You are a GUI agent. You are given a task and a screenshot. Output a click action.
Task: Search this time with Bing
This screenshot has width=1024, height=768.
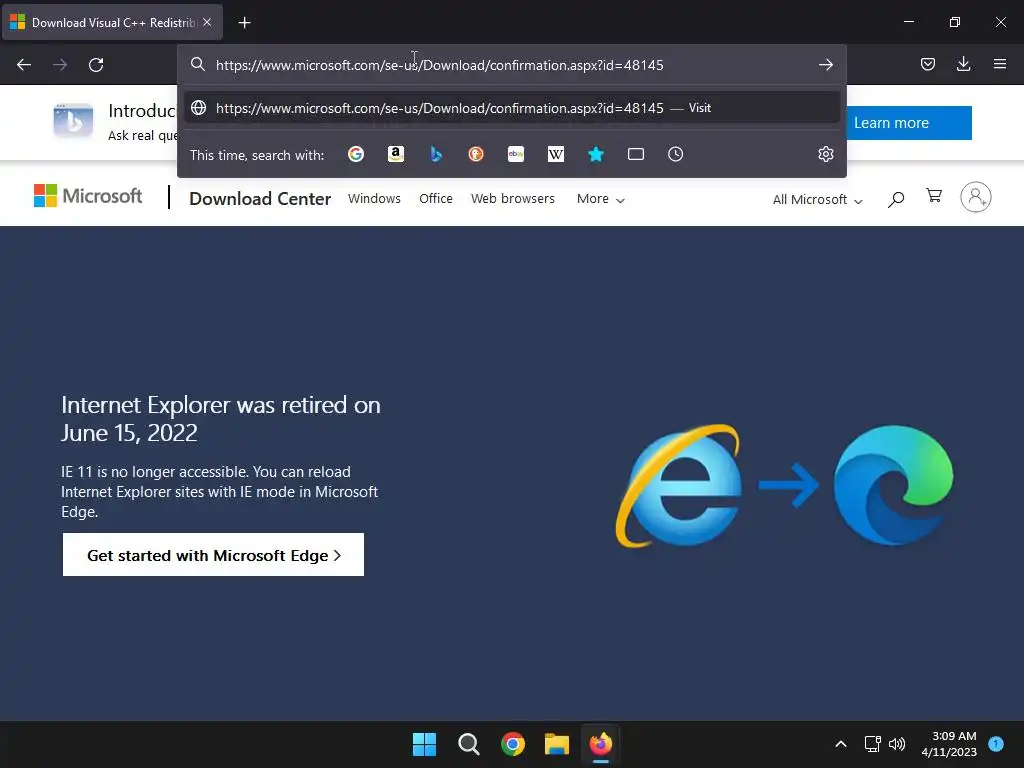pos(436,154)
